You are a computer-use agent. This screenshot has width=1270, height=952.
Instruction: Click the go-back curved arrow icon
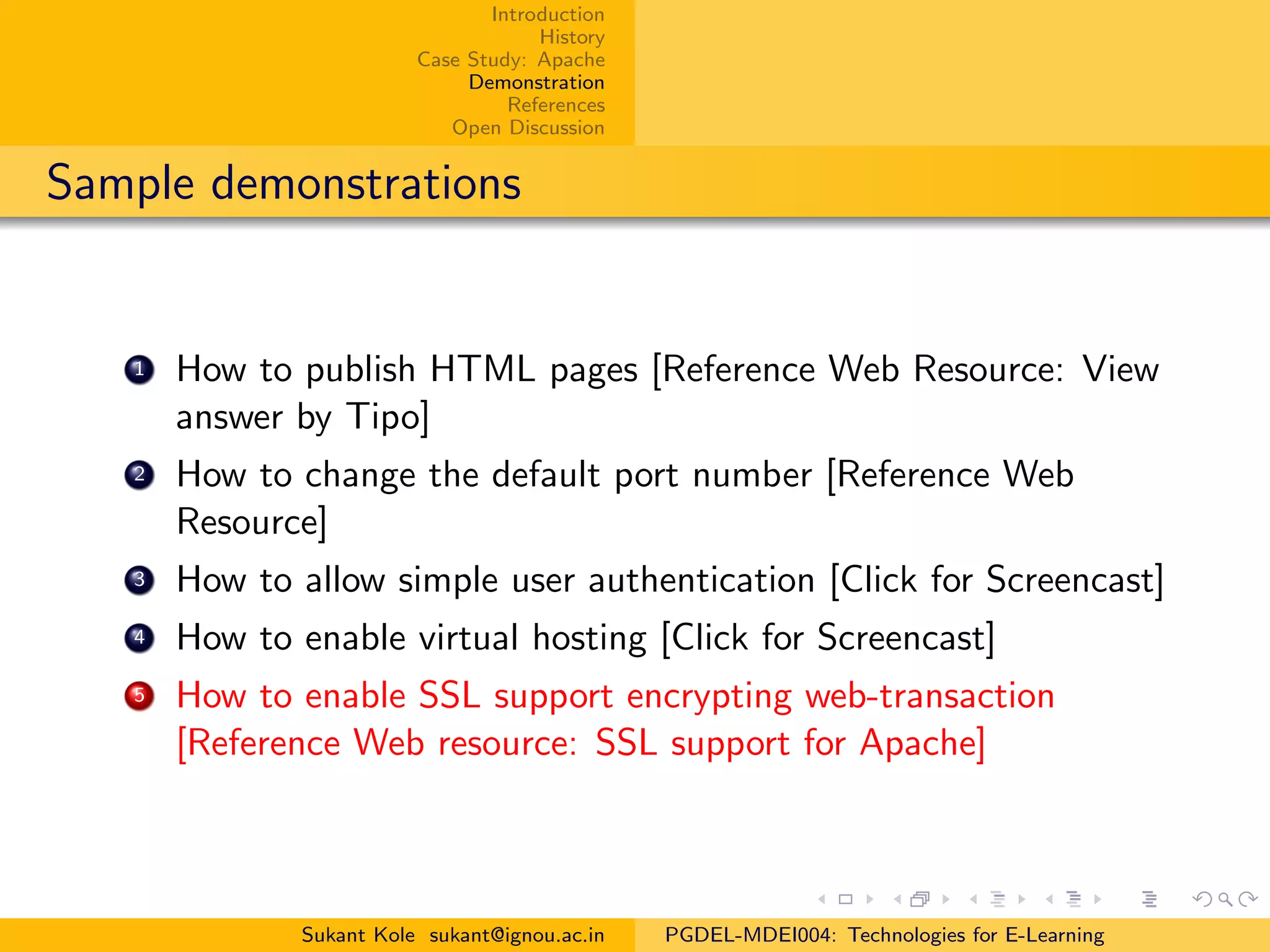1202,899
